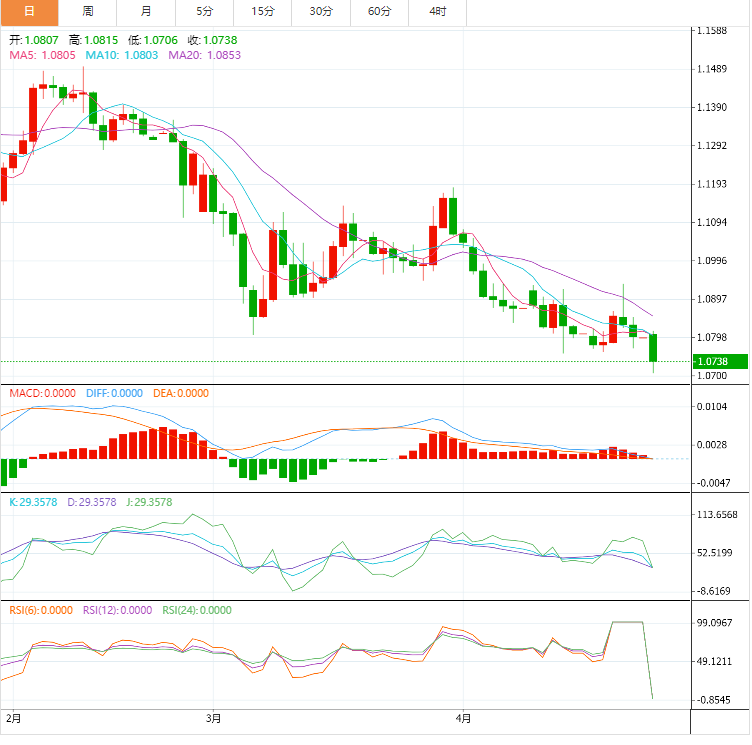Select the 4时 timeframe tab
This screenshot has height=745, width=752.
[x=437, y=12]
